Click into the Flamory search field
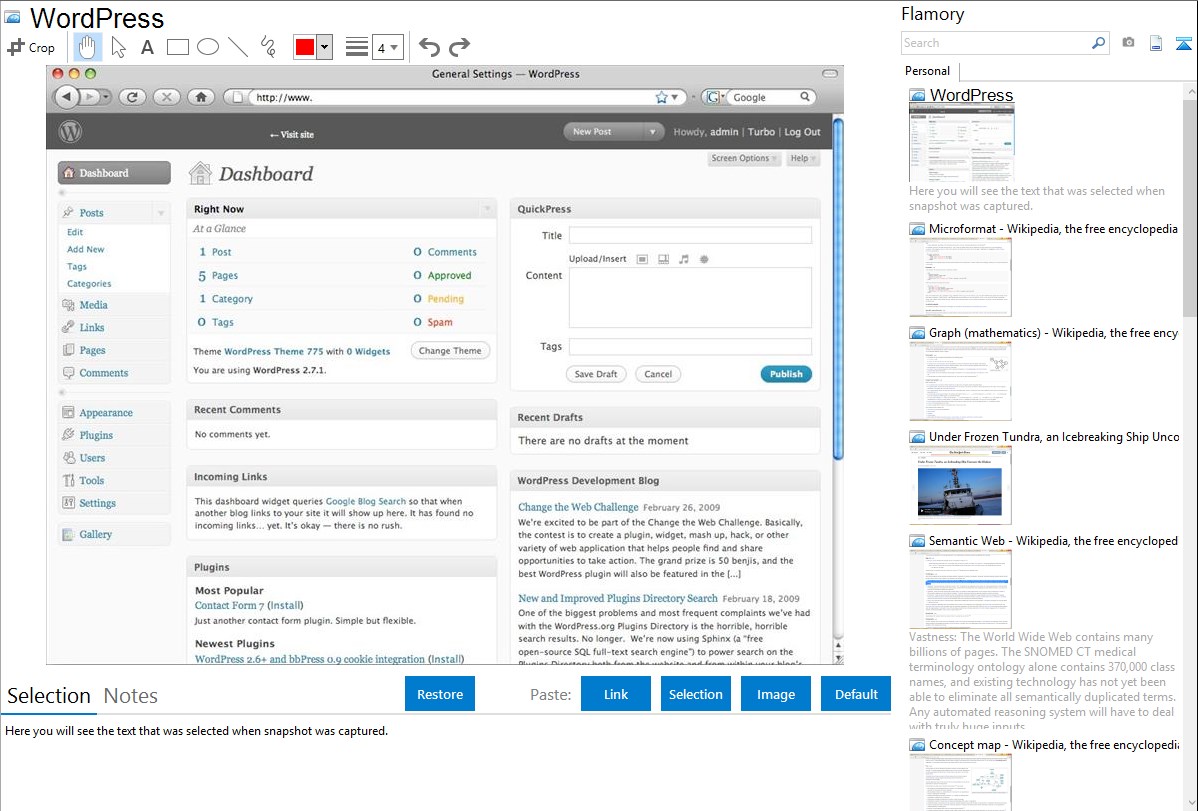Viewport: 1198px width, 811px height. coord(996,43)
